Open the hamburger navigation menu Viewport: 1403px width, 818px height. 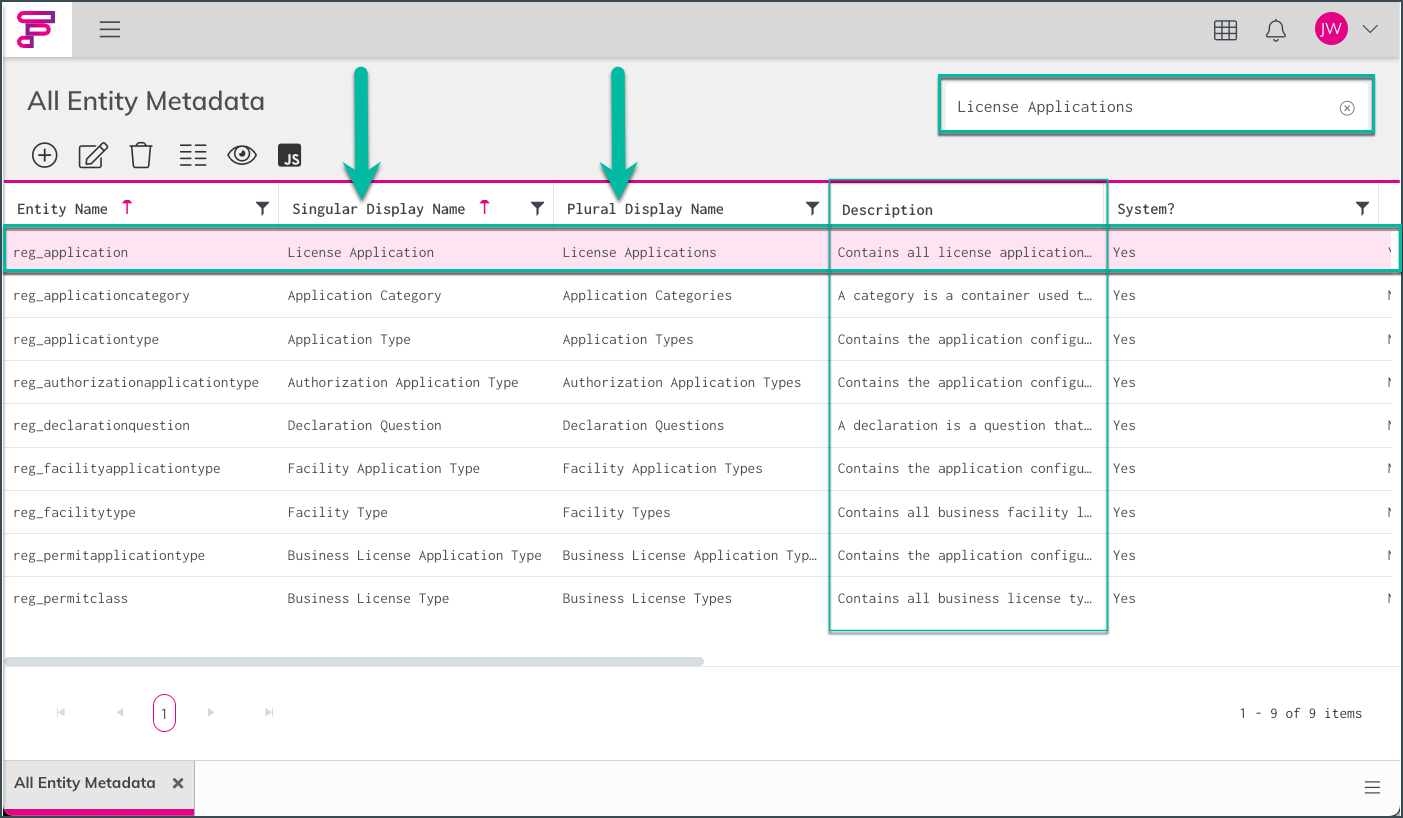pos(109,29)
